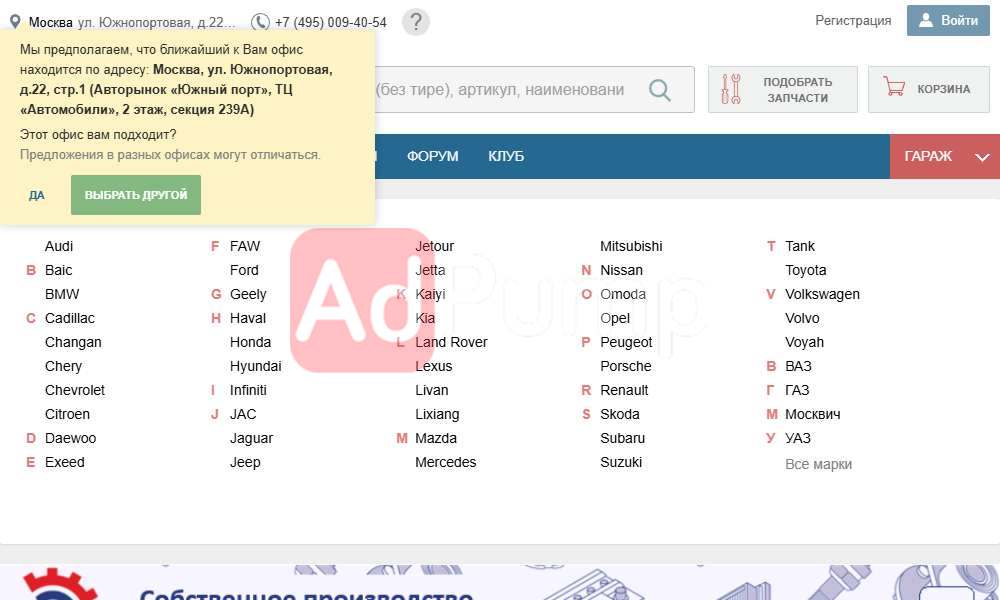Expand the Гараж dropdown chevron

pos(982,157)
